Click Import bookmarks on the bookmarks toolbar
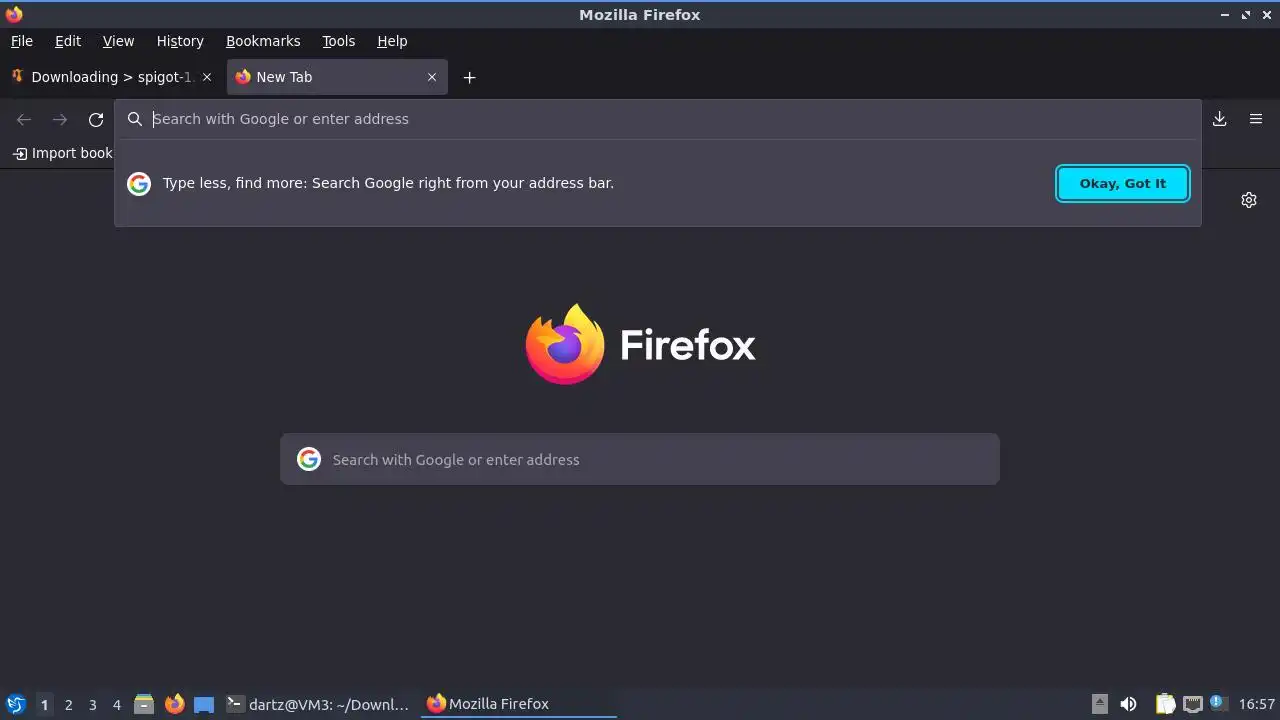The height and width of the screenshot is (720, 1280). [x=62, y=153]
